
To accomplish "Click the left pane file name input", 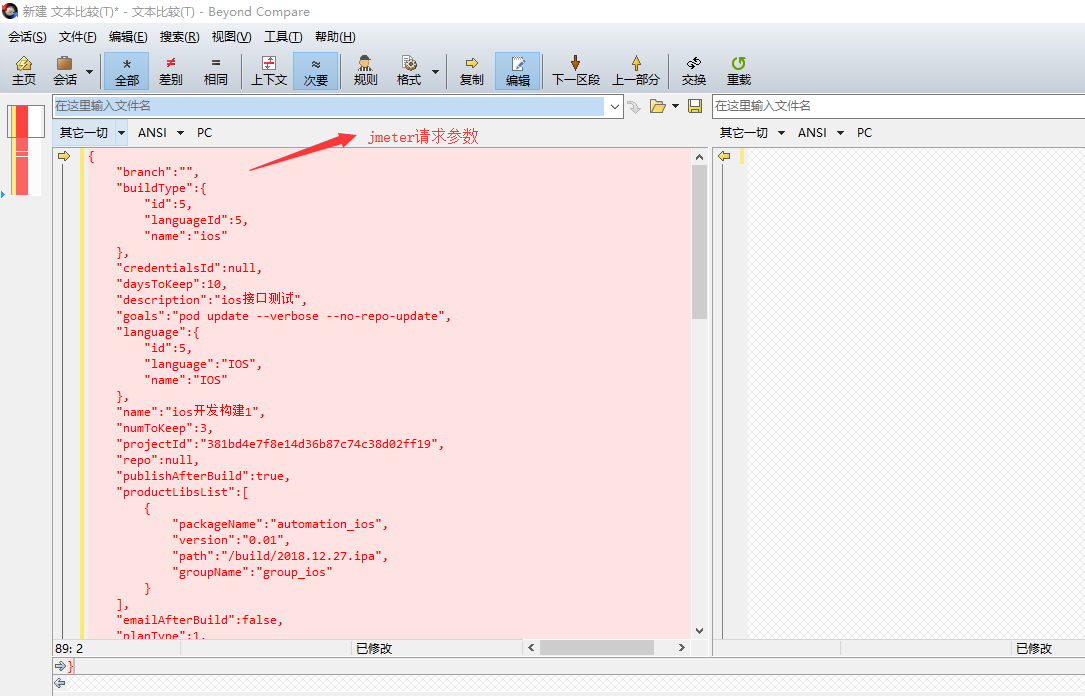I will [x=329, y=106].
